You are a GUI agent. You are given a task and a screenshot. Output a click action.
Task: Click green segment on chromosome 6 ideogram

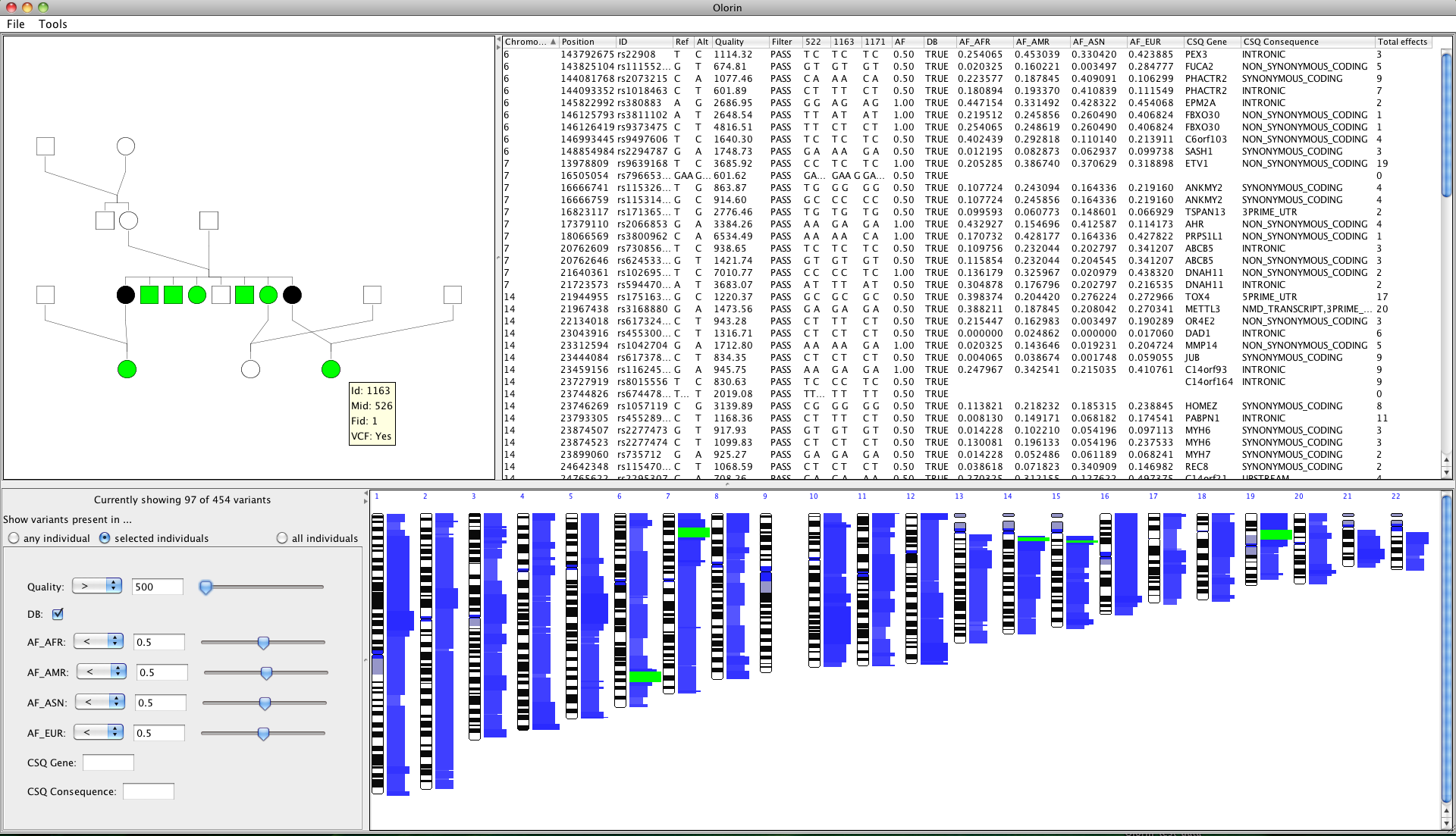(645, 676)
